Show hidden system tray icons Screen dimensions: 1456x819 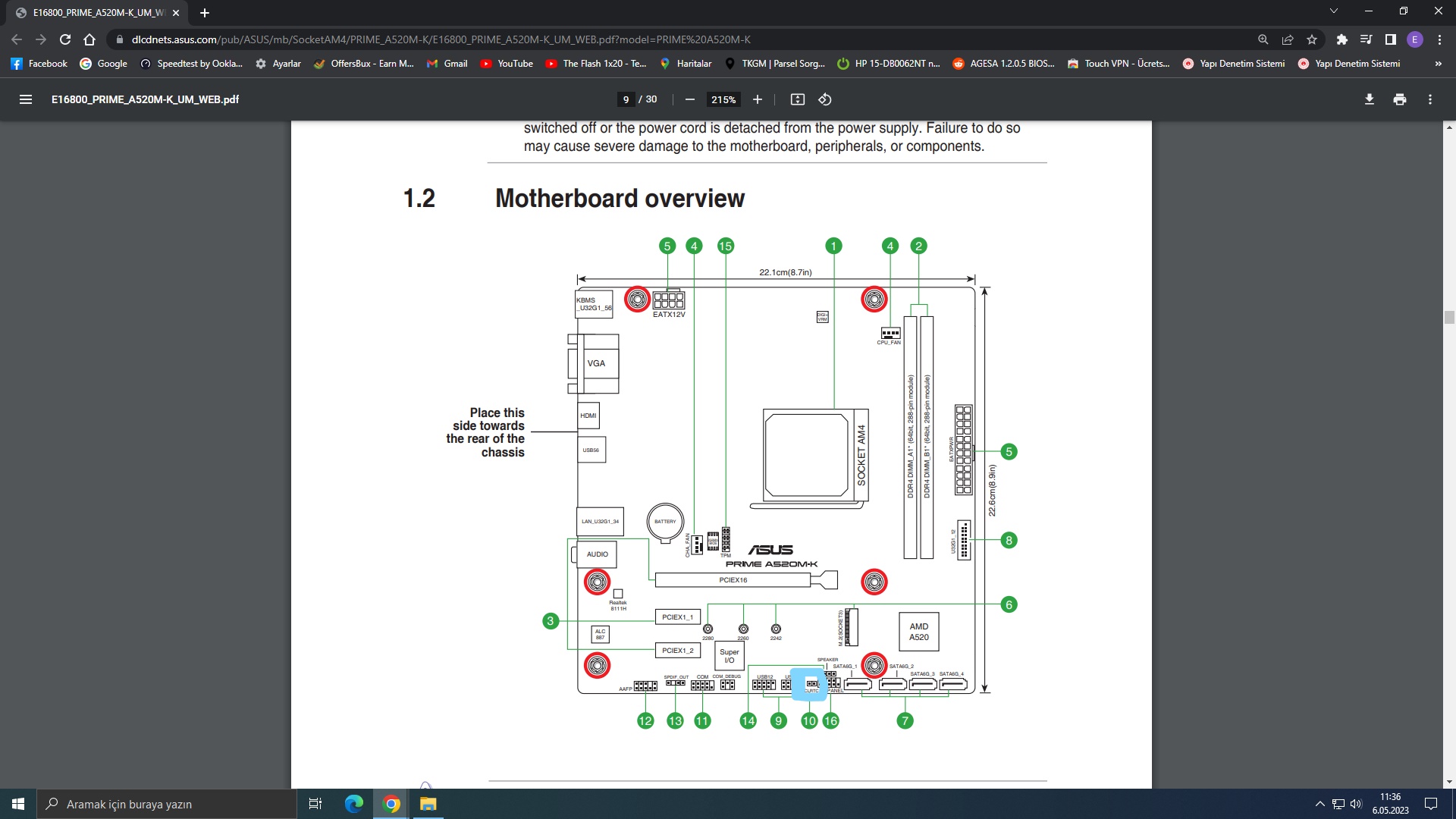(1319, 804)
